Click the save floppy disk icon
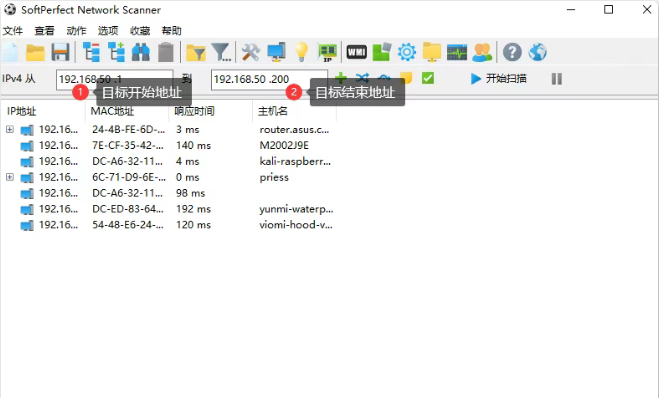Image resolution: width=659 pixels, height=398 pixels. (60, 52)
